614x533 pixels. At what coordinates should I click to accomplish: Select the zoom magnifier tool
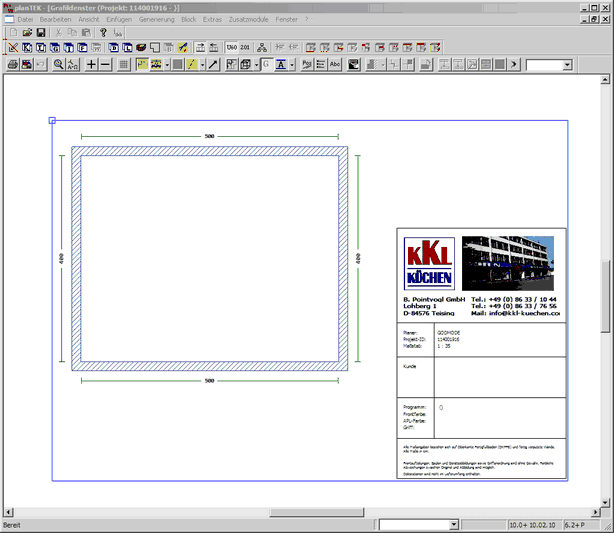(x=59, y=64)
